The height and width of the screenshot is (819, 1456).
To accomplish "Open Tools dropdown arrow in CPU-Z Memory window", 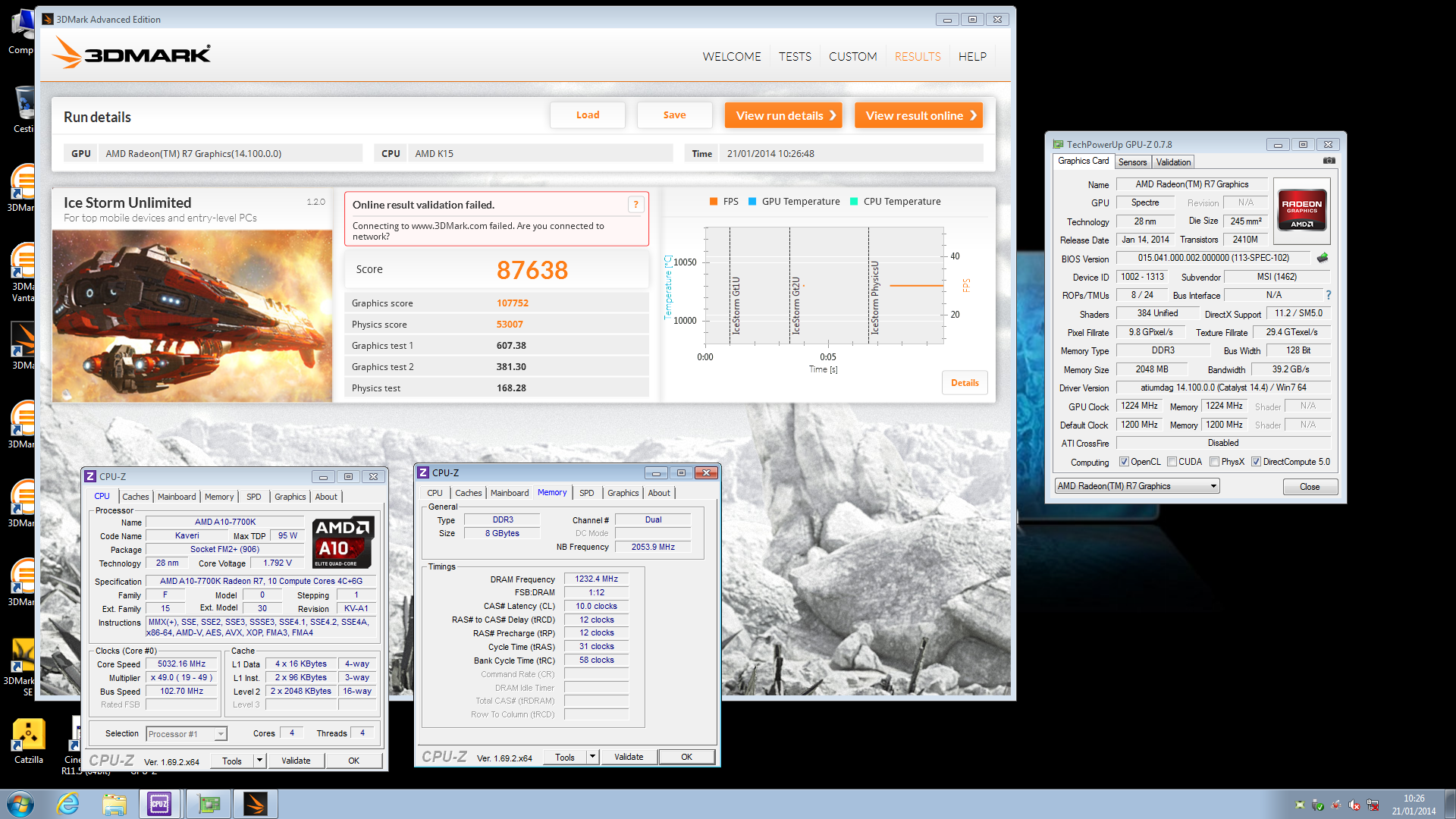I will pos(592,757).
